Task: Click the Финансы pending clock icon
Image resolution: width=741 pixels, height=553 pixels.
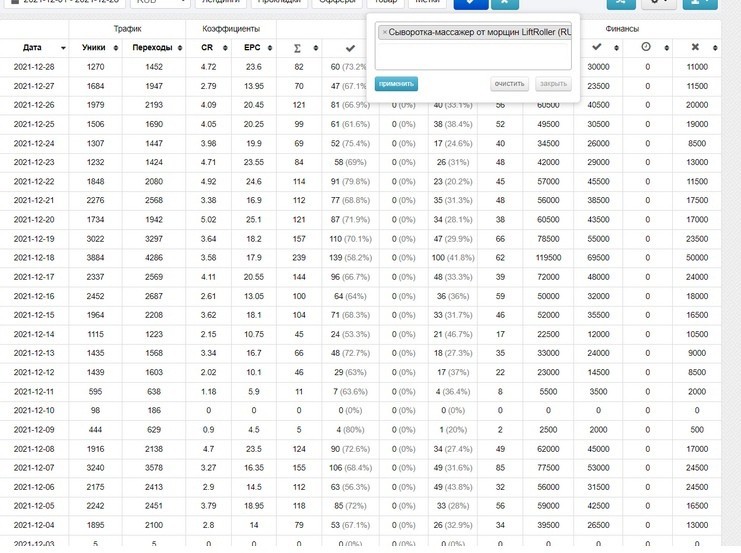Action: tap(646, 47)
